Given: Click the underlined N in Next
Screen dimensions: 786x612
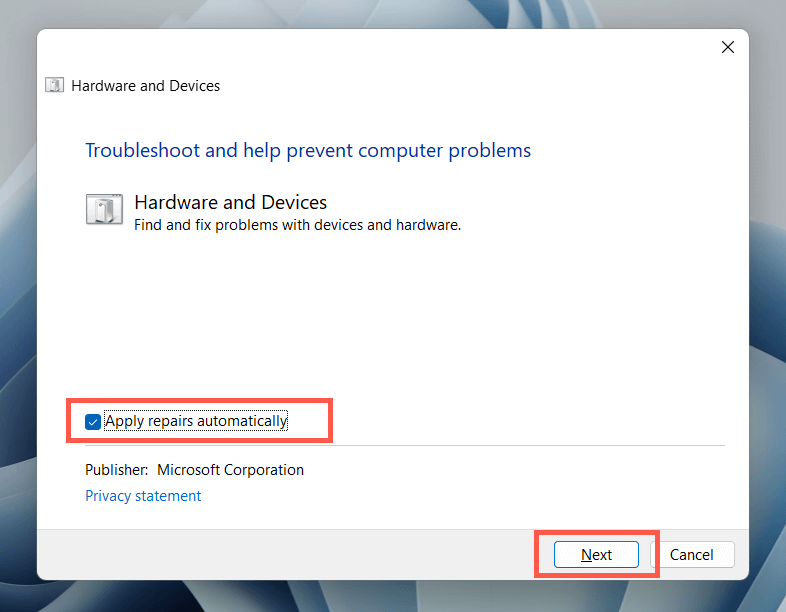Looking at the screenshot, I should click(586, 555).
